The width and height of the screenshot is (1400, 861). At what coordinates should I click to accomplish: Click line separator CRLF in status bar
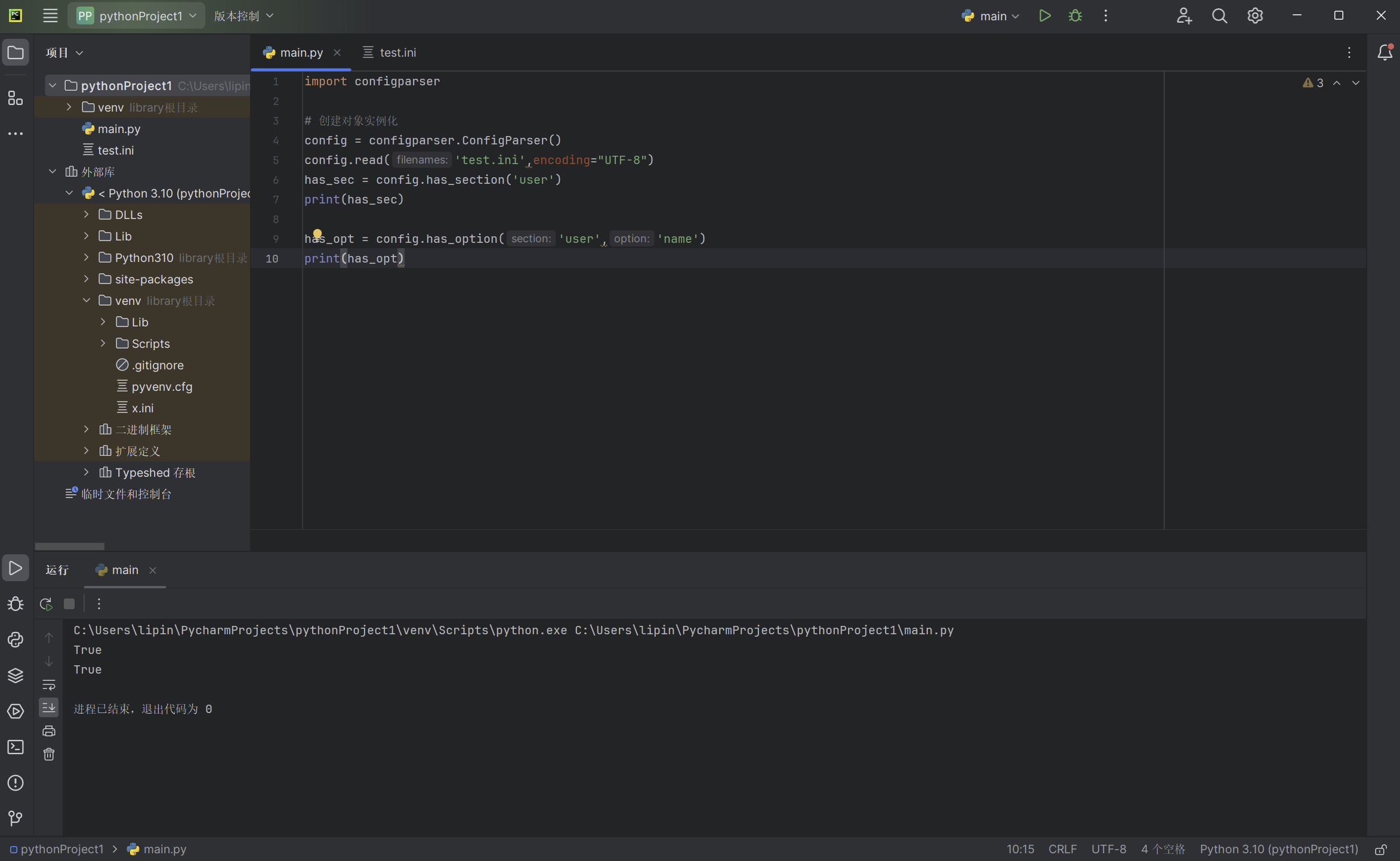tap(1062, 849)
